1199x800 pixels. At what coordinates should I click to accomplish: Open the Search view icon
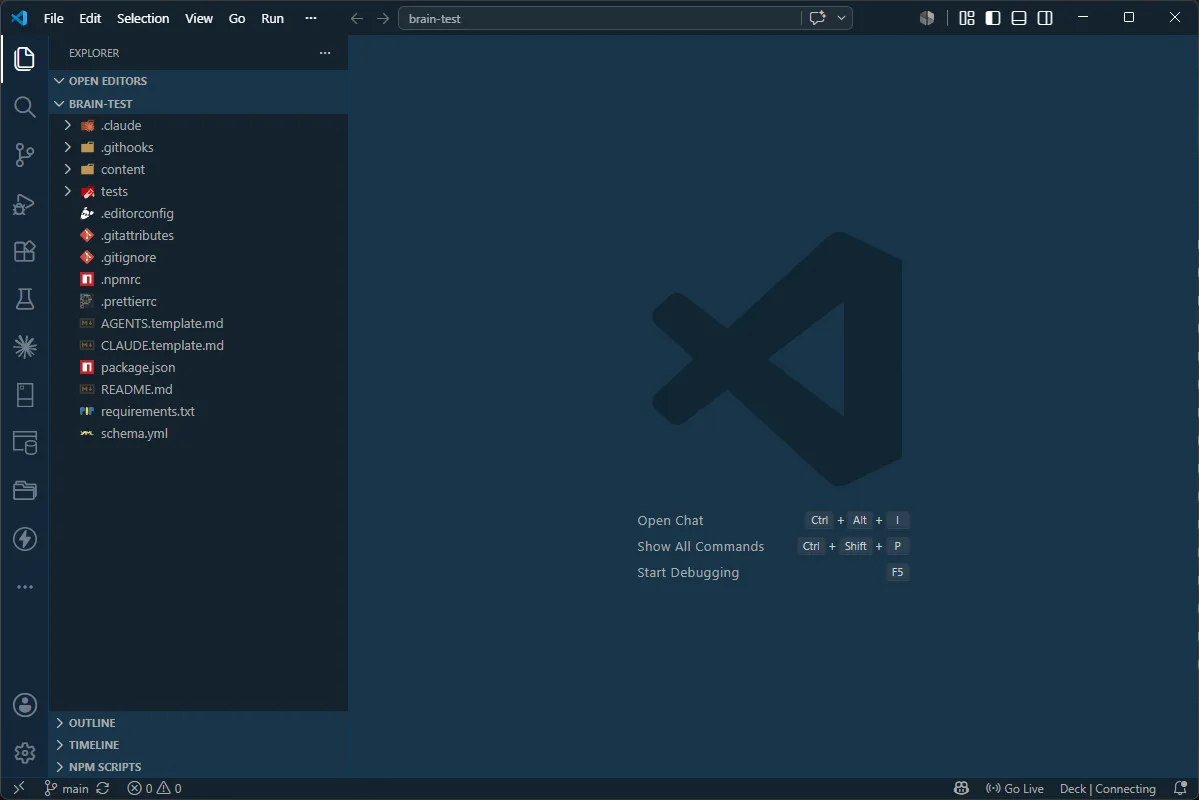coord(24,107)
